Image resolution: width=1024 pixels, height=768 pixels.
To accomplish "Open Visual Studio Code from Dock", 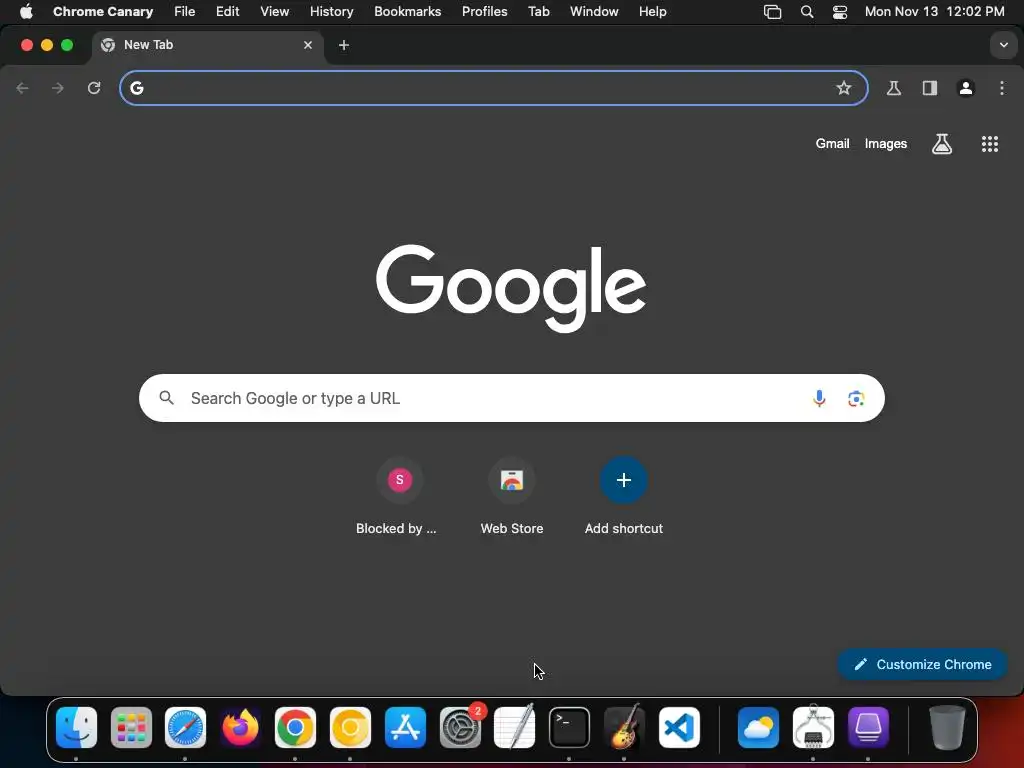I will coord(679,728).
